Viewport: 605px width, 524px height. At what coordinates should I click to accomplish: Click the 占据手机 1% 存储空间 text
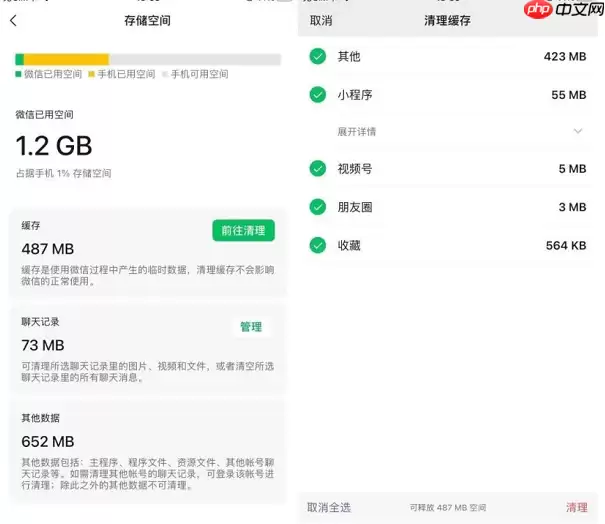pyautogui.click(x=63, y=173)
